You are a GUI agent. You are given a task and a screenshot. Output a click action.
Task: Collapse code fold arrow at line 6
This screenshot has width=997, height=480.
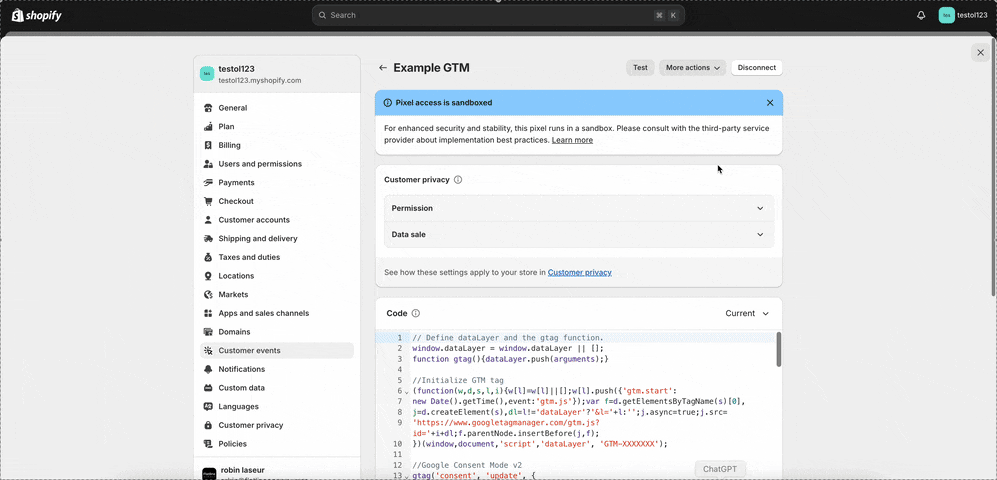[x=407, y=392]
